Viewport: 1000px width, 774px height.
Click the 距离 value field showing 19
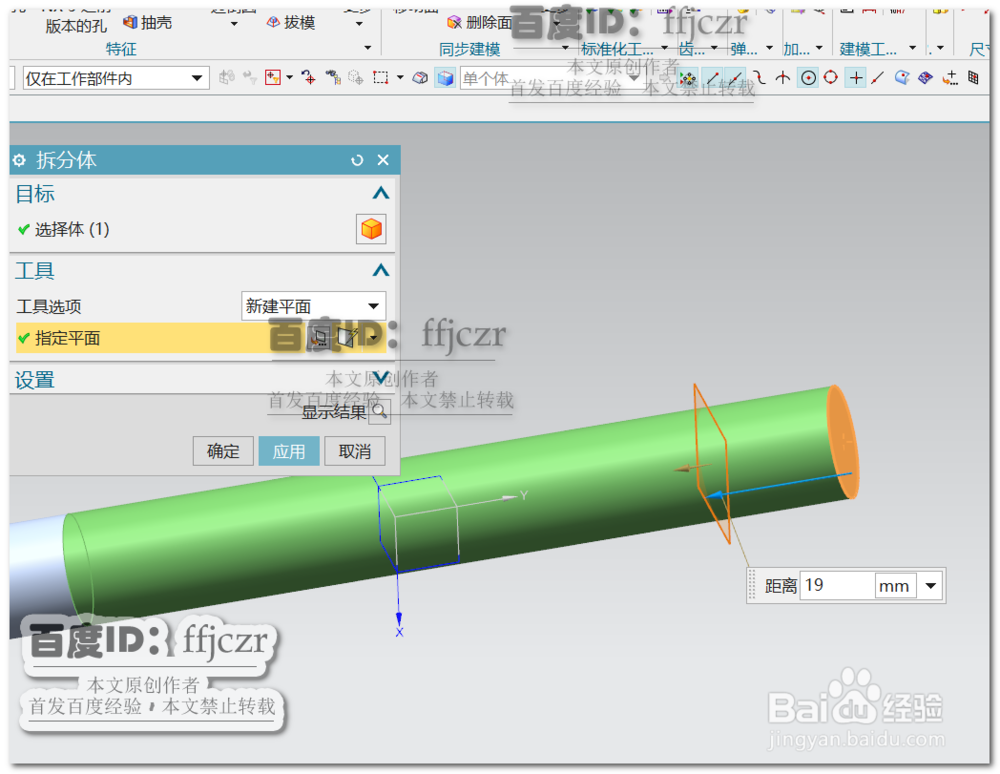coord(837,585)
